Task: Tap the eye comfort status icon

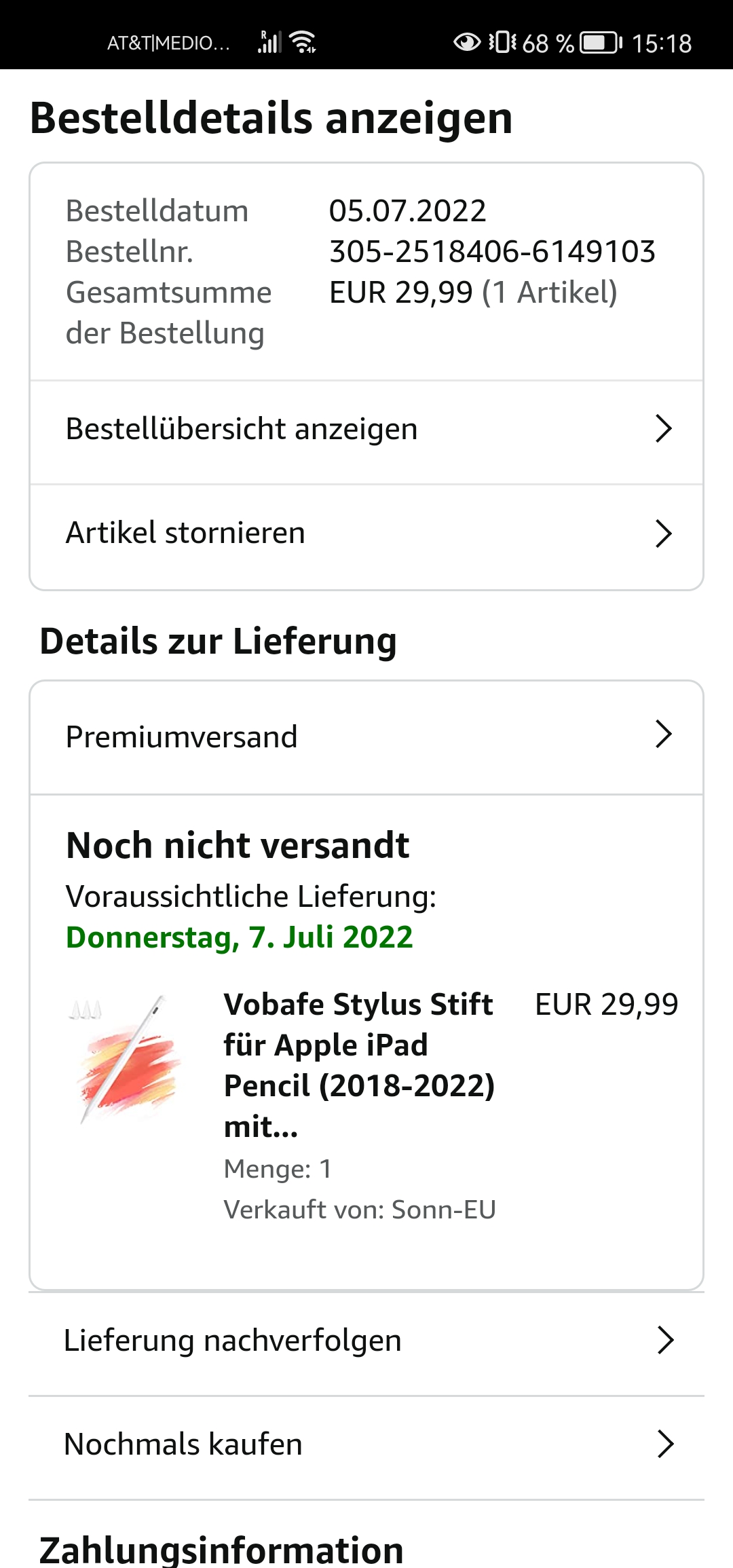Action: coord(466,42)
